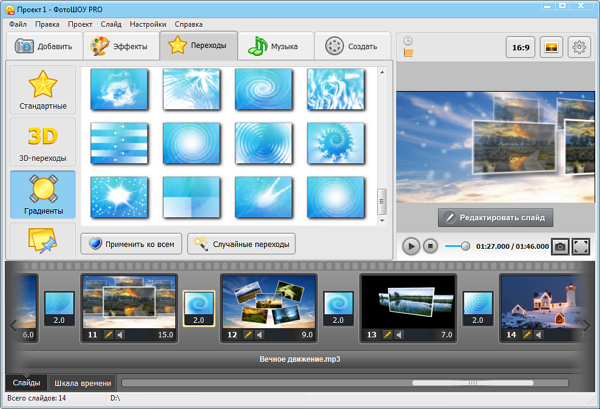Open fullscreen preview
600x409 pixels.
click(x=580, y=247)
